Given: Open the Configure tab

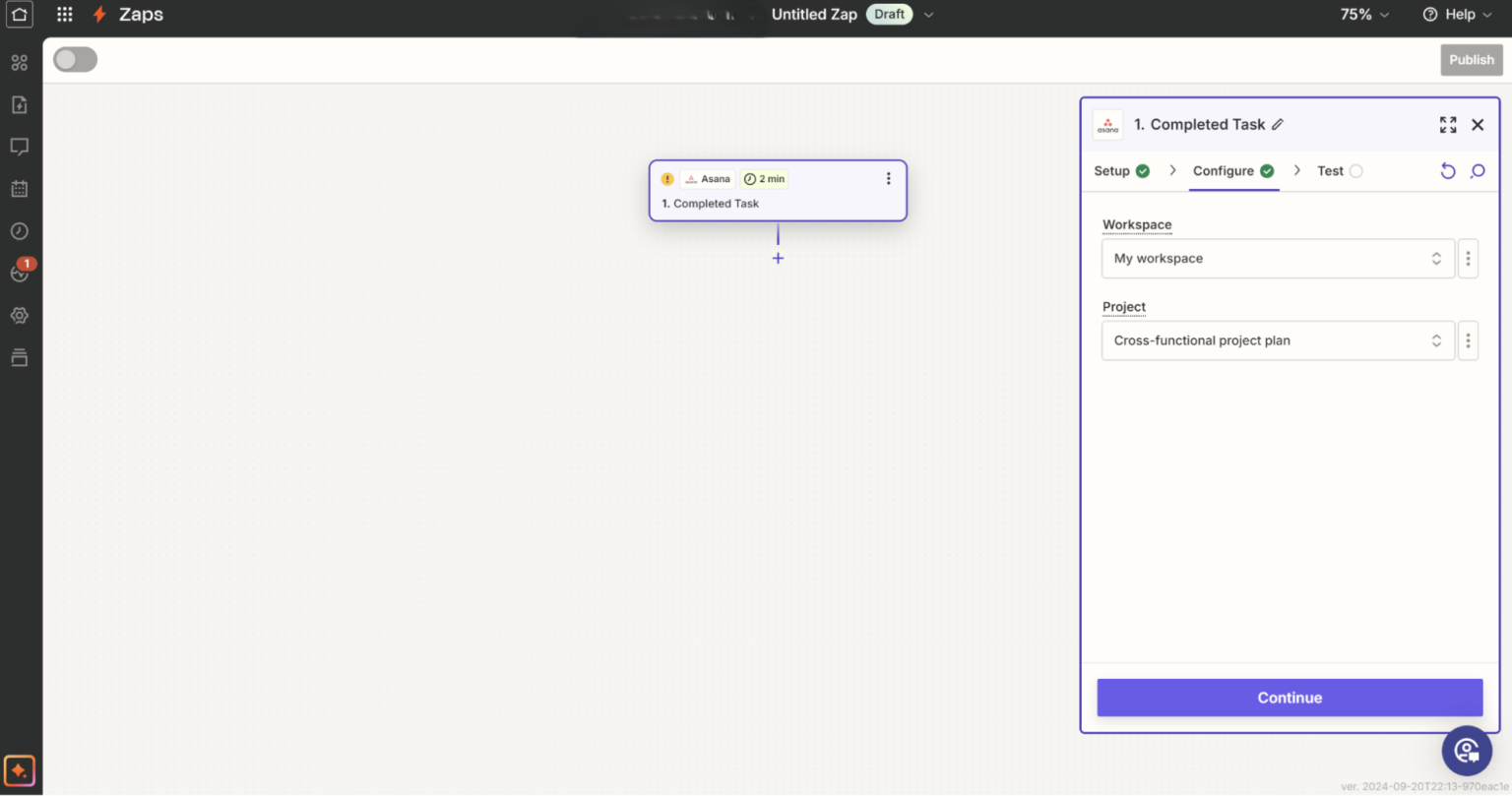Looking at the screenshot, I should pyautogui.click(x=1226, y=170).
